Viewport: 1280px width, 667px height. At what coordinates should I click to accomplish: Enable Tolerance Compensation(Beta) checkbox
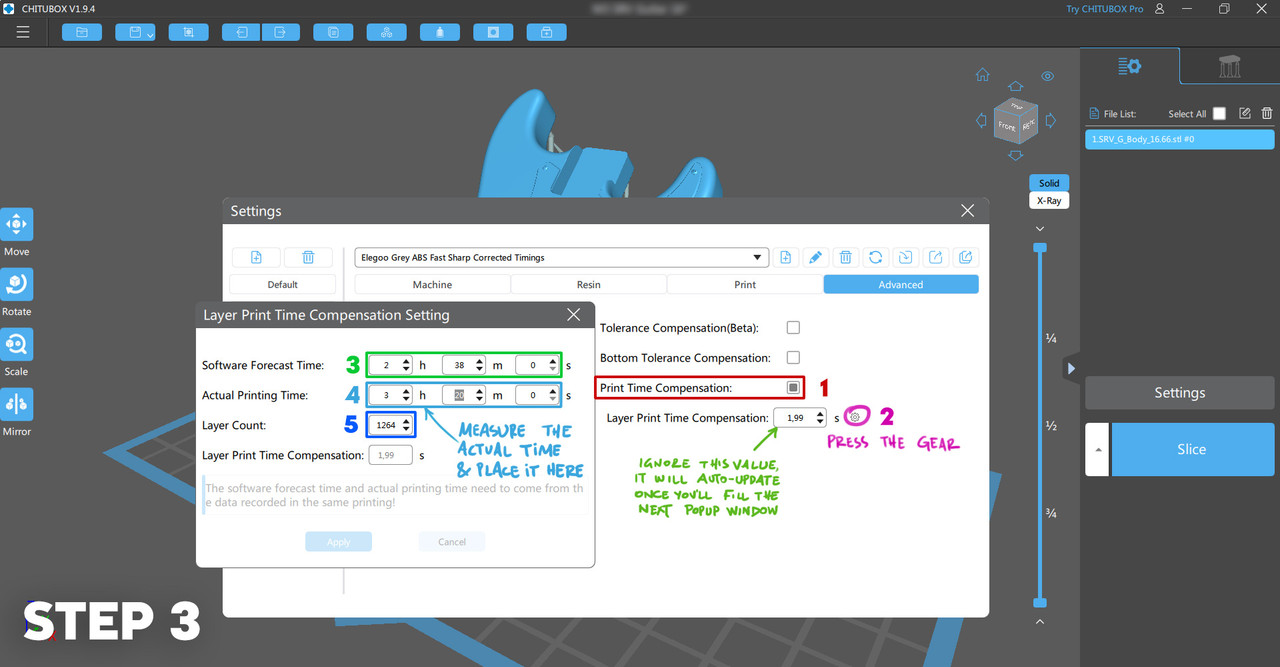(793, 328)
